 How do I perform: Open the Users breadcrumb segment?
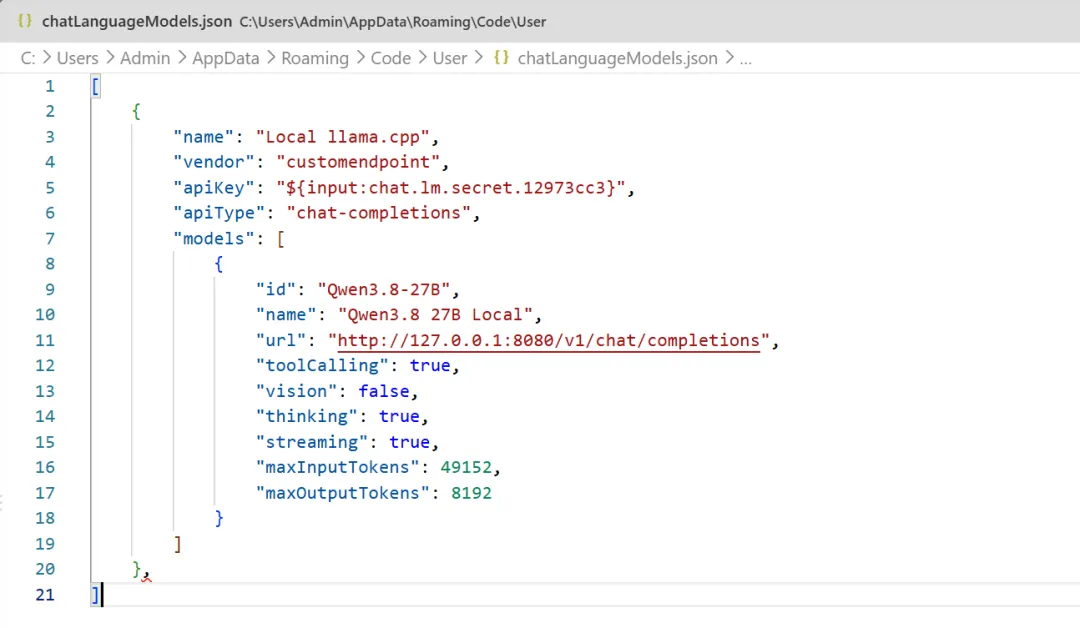(x=77, y=59)
